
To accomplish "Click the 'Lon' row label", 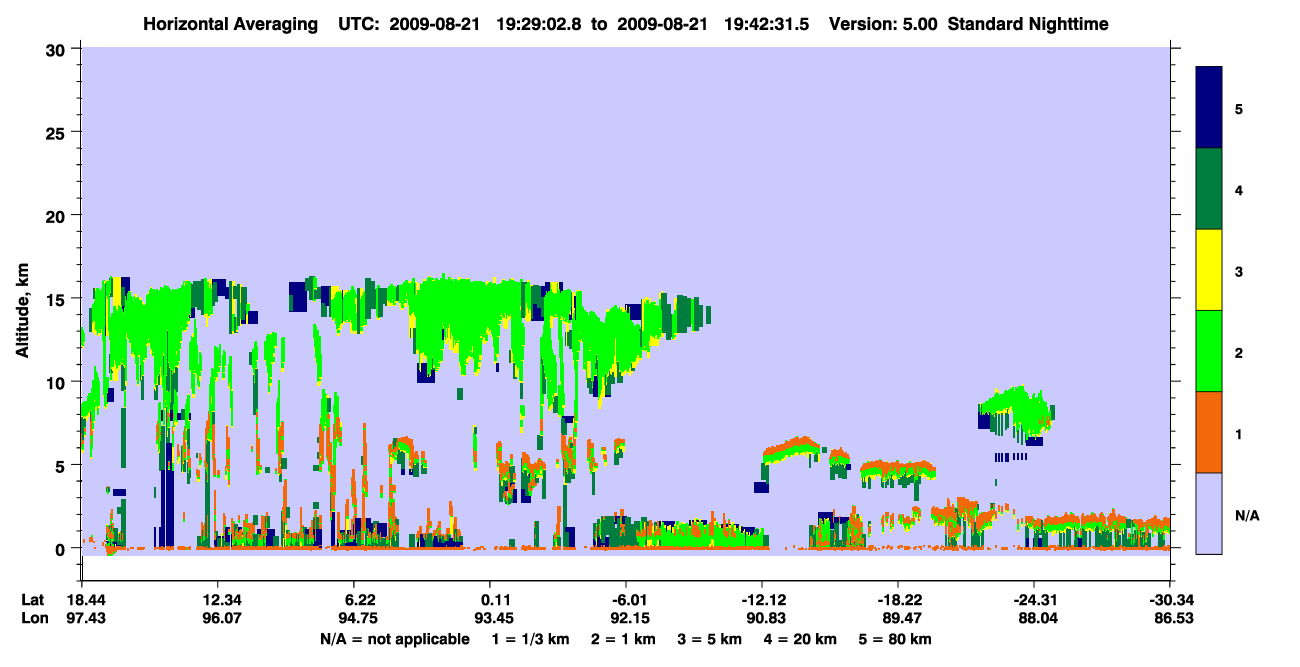I will (x=33, y=618).
